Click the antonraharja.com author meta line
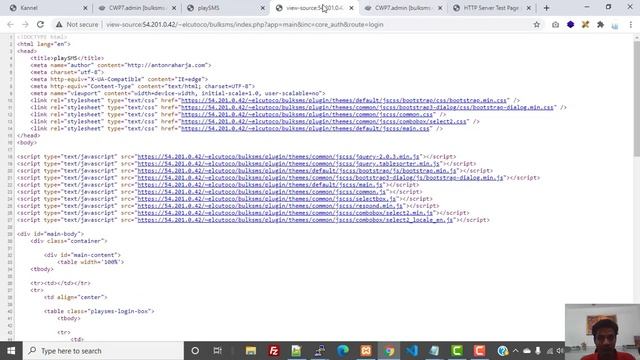The width and height of the screenshot is (640, 360). point(121,65)
